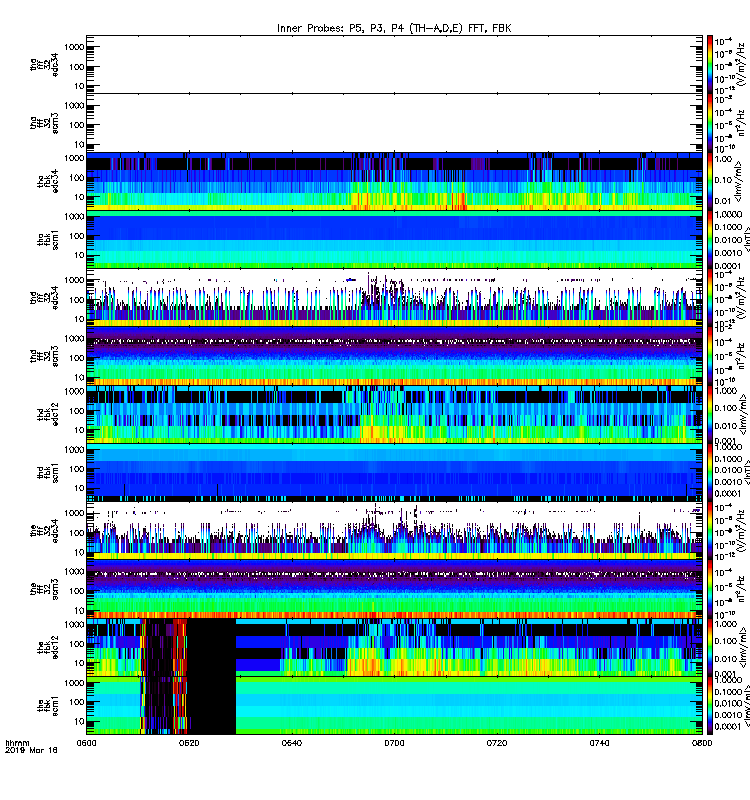Click the 'the fbk edc12' panel label
750x800 pixels.
(48, 647)
